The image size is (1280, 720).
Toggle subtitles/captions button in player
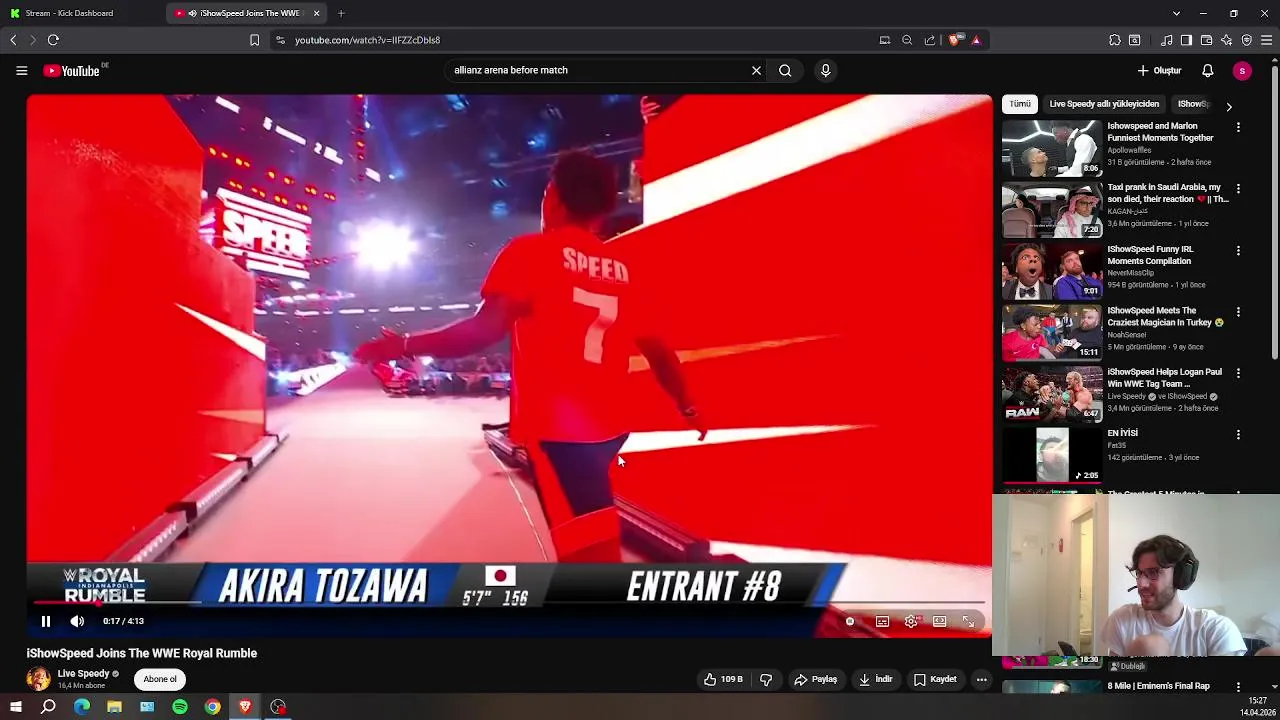pyautogui.click(x=882, y=621)
